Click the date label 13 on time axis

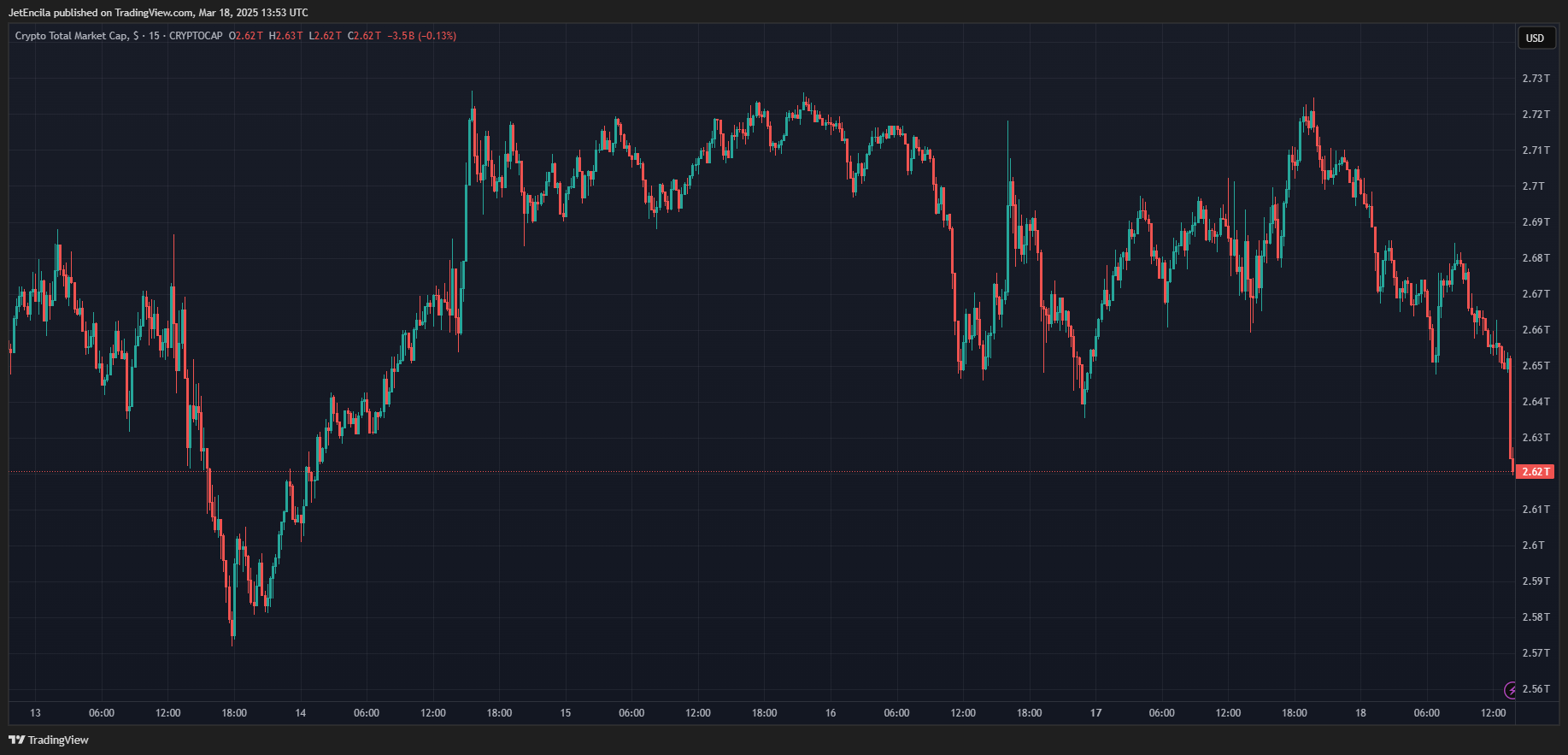[35, 713]
